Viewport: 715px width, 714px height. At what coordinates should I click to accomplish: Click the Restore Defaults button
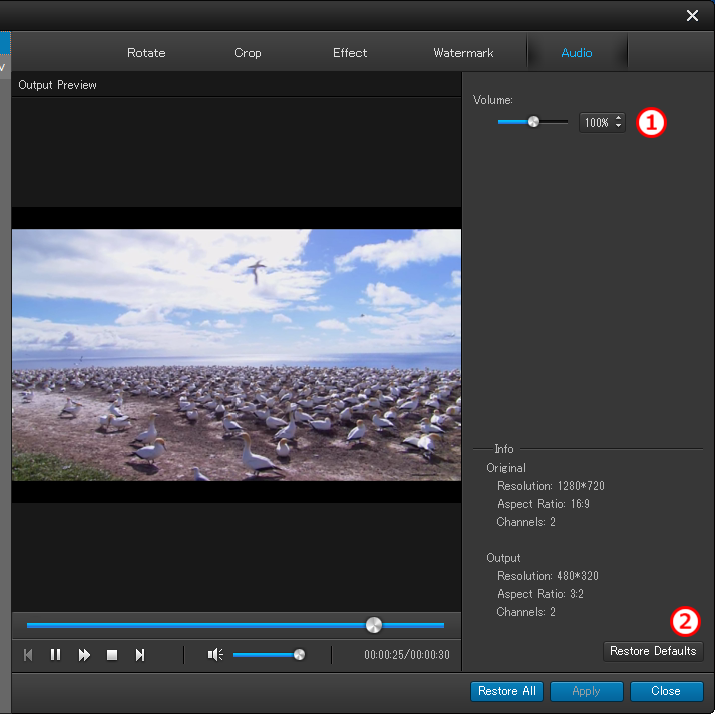point(653,651)
